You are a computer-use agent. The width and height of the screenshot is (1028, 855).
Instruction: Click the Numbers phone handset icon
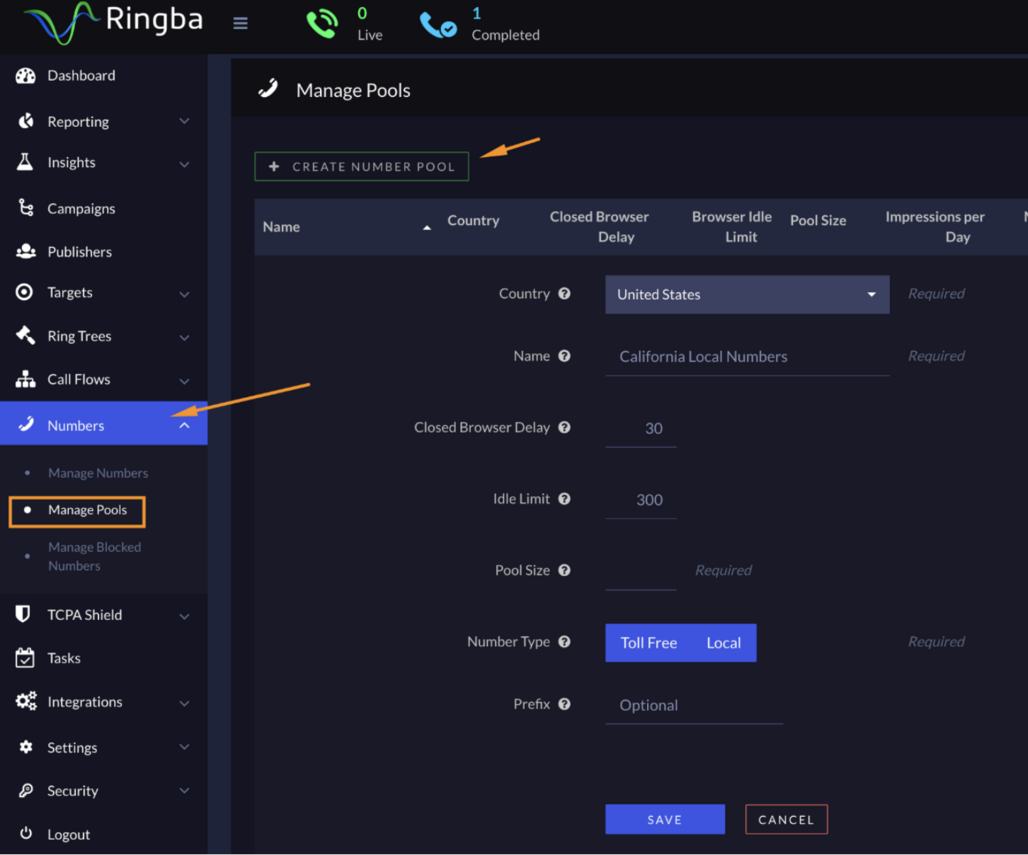tap(26, 424)
